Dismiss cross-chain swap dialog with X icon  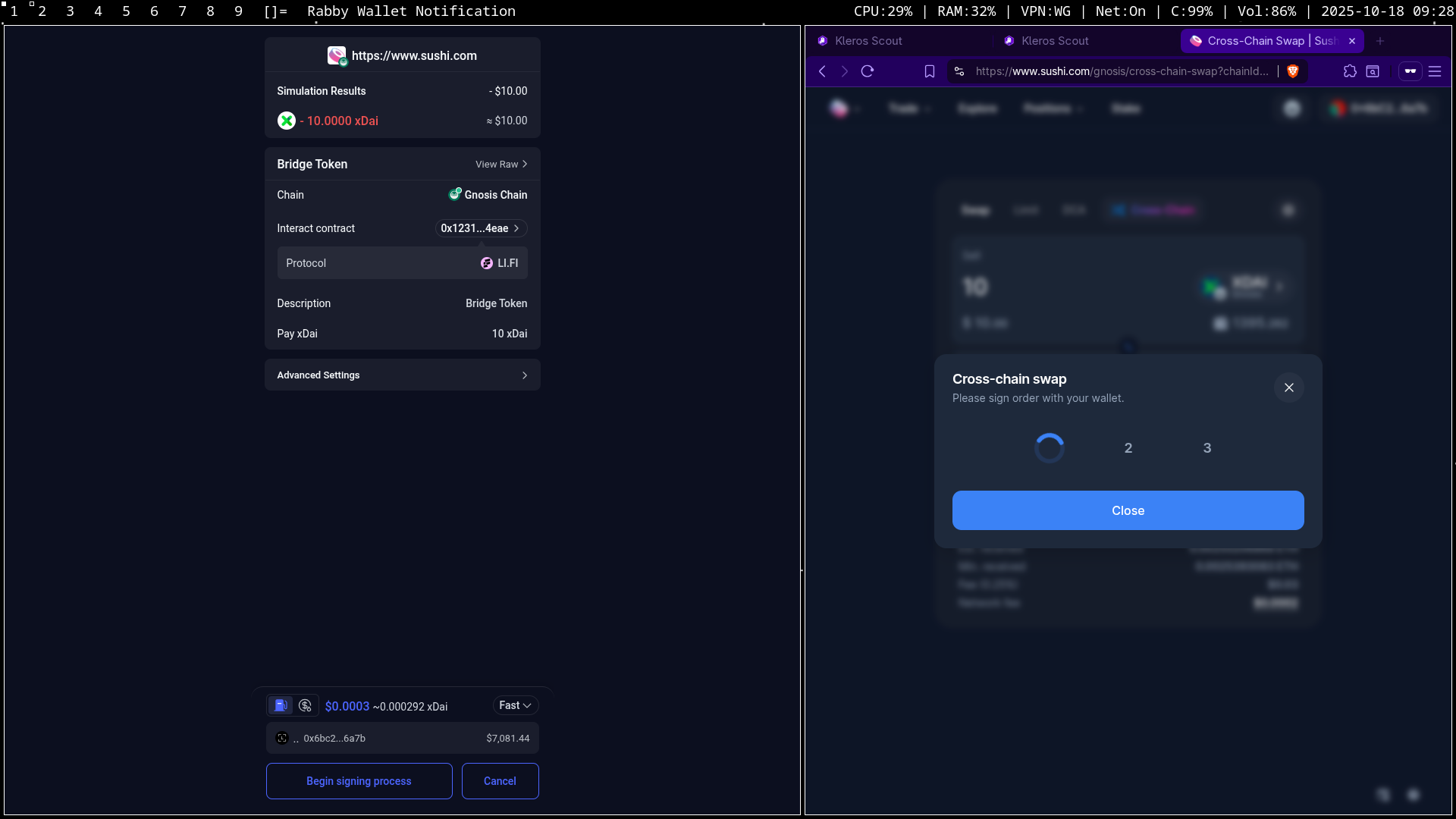click(x=1288, y=388)
